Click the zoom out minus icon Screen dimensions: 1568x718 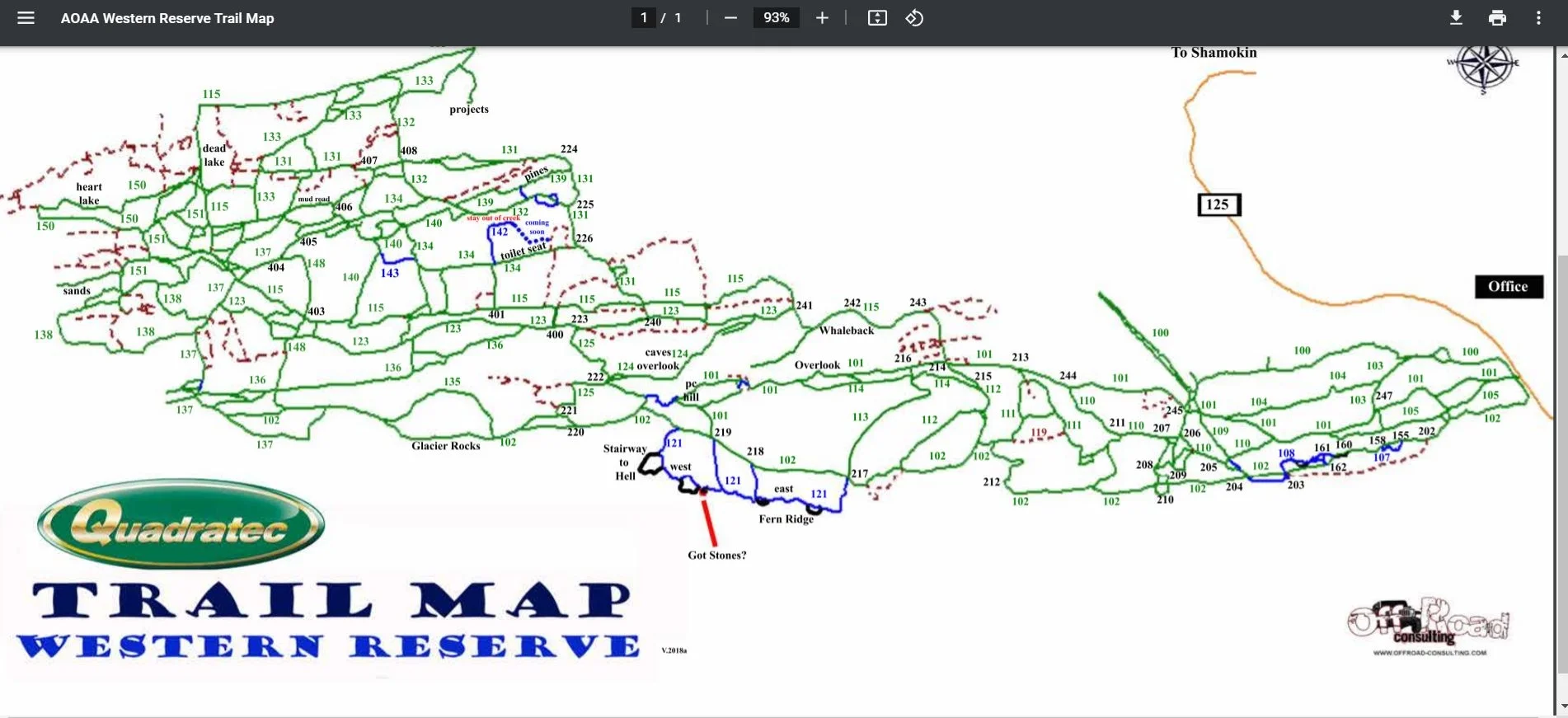(730, 18)
